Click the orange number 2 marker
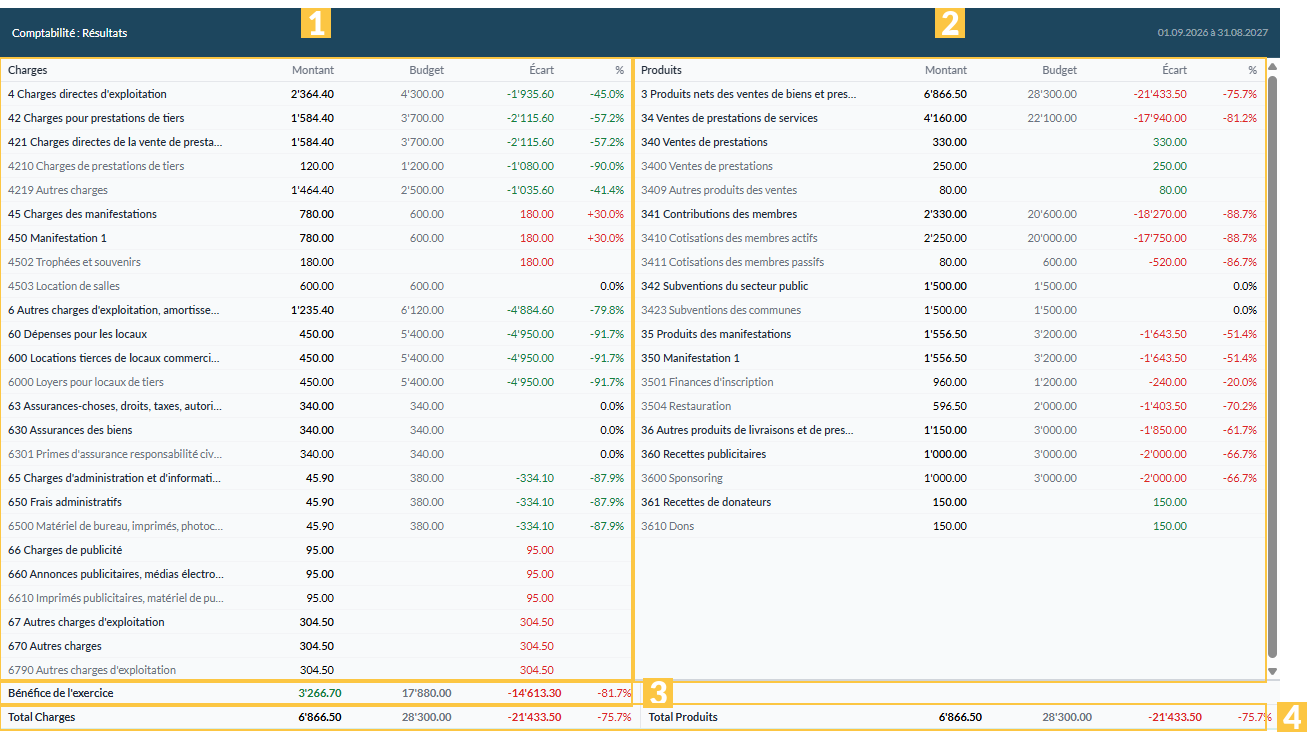Screen dimensions: 1315x740 tap(950, 23)
